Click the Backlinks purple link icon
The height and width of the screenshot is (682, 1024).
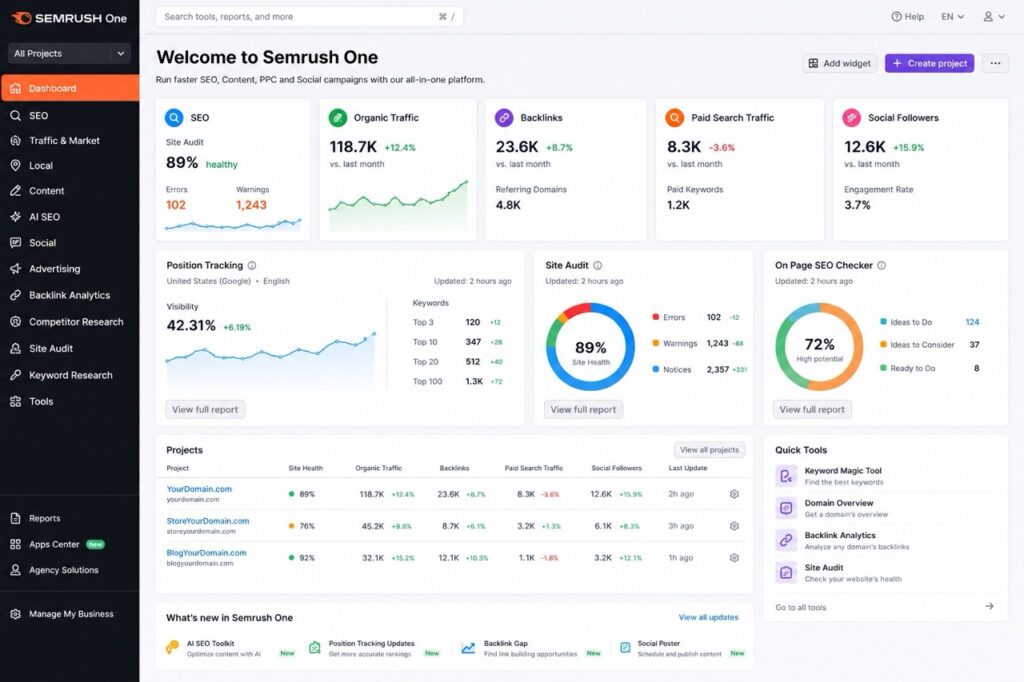pos(504,118)
